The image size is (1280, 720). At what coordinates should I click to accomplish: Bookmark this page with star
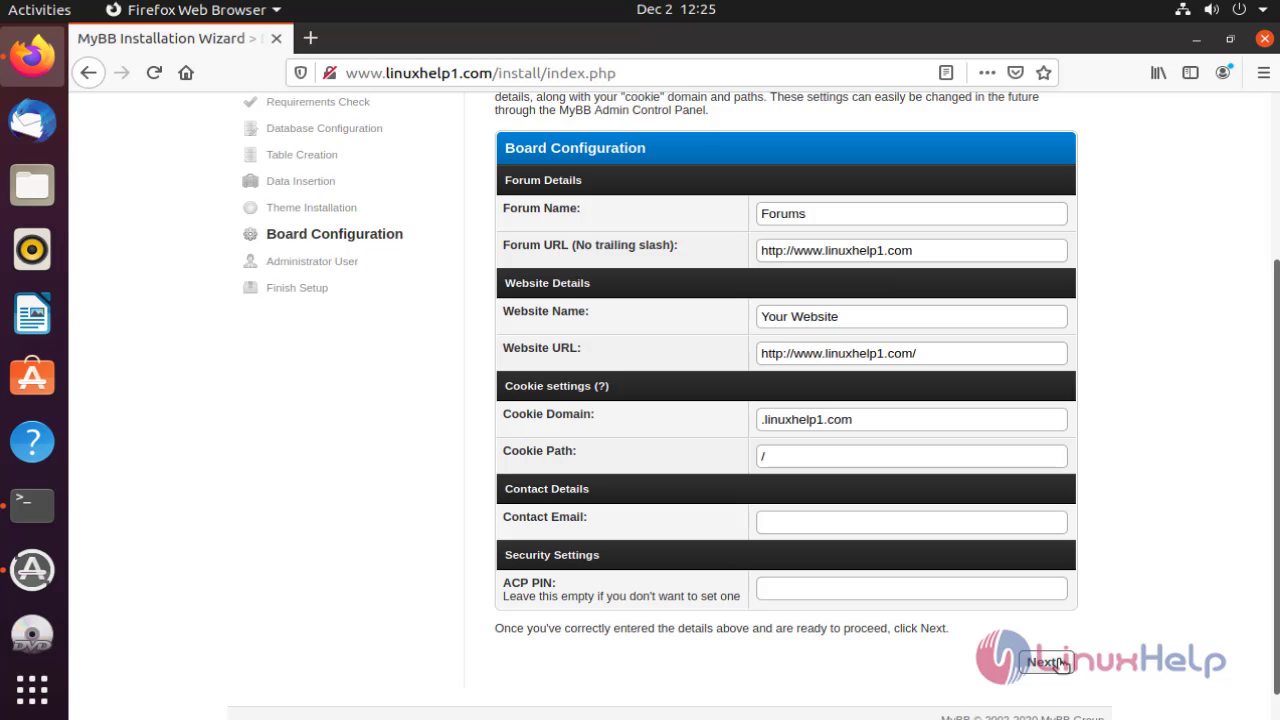(1044, 73)
